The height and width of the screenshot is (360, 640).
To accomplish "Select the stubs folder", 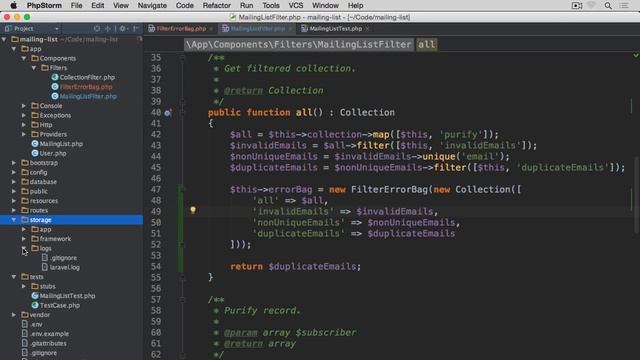I will [47, 286].
